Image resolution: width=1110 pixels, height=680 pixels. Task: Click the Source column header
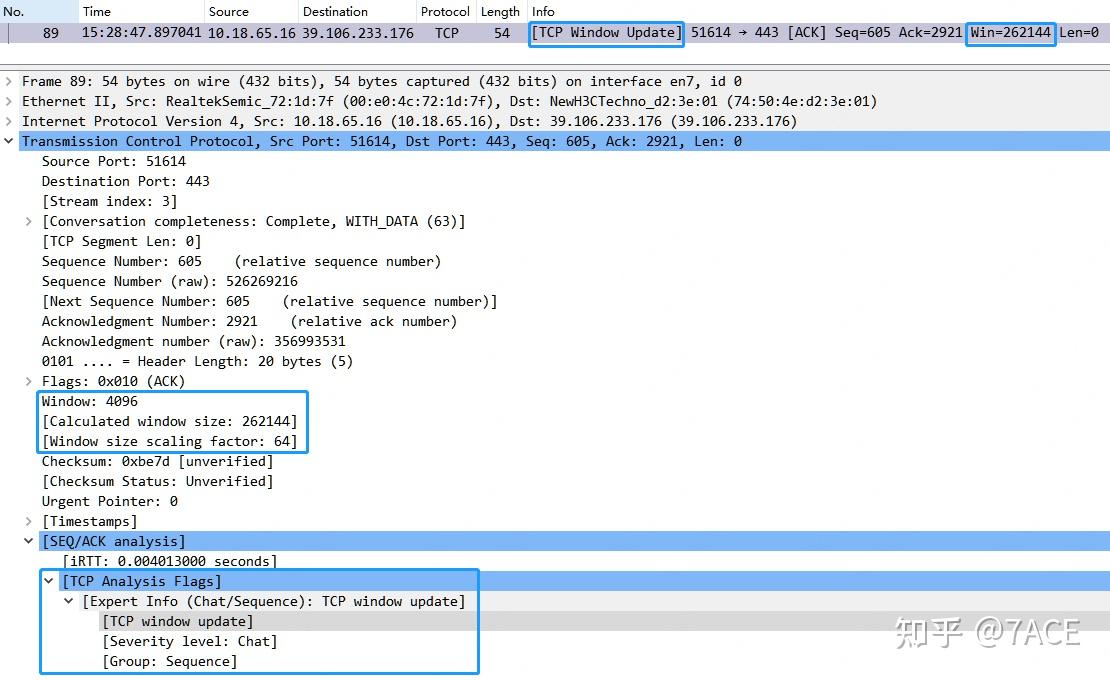(x=229, y=11)
